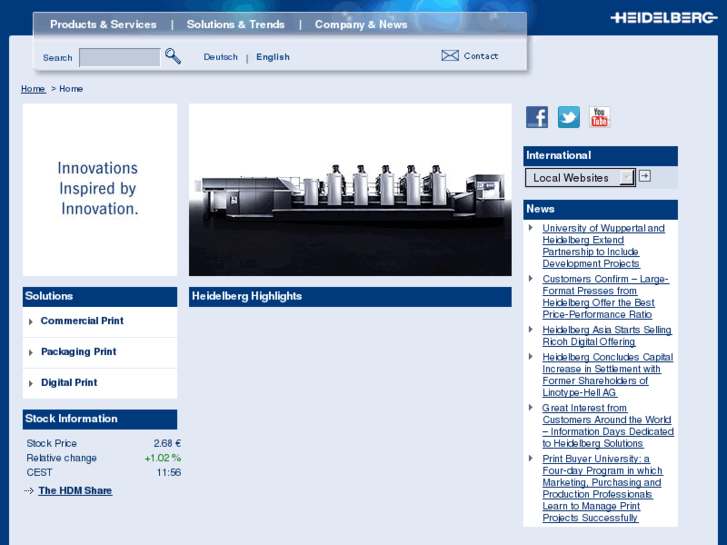Expand the Digital Print arrow
The width and height of the screenshot is (727, 545).
point(31,384)
